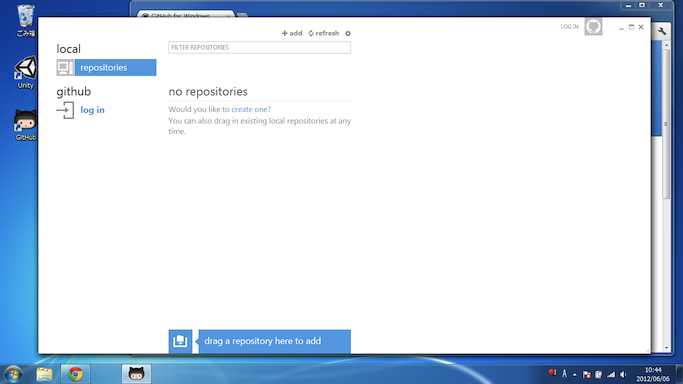Open the settings gear menu
Image resolution: width=683 pixels, height=384 pixels.
coord(348,33)
